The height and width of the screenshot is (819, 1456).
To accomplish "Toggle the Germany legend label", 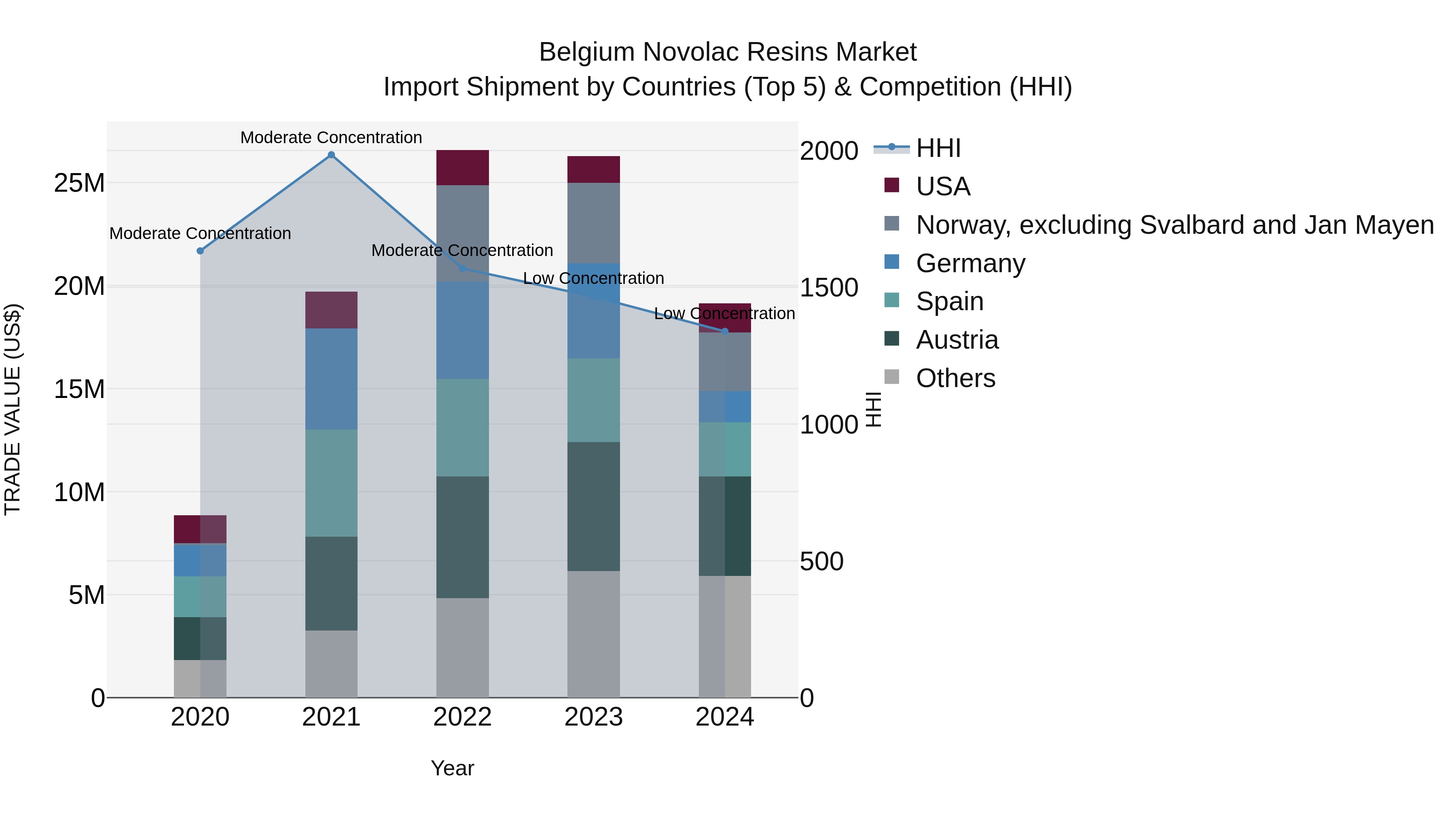I will (971, 263).
